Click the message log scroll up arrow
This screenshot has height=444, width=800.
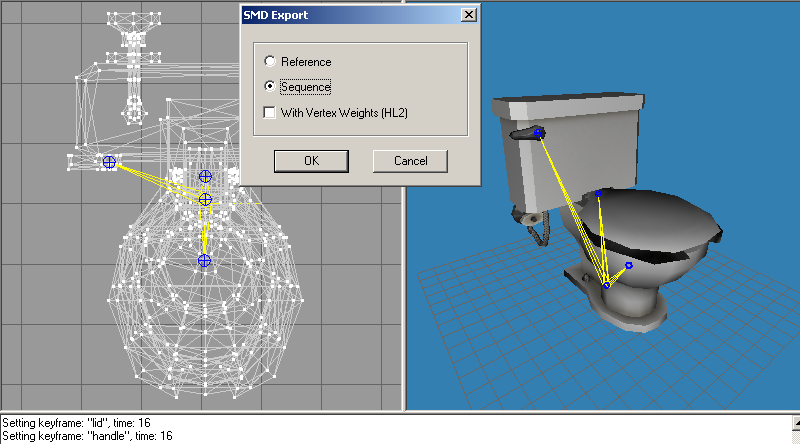(796, 422)
